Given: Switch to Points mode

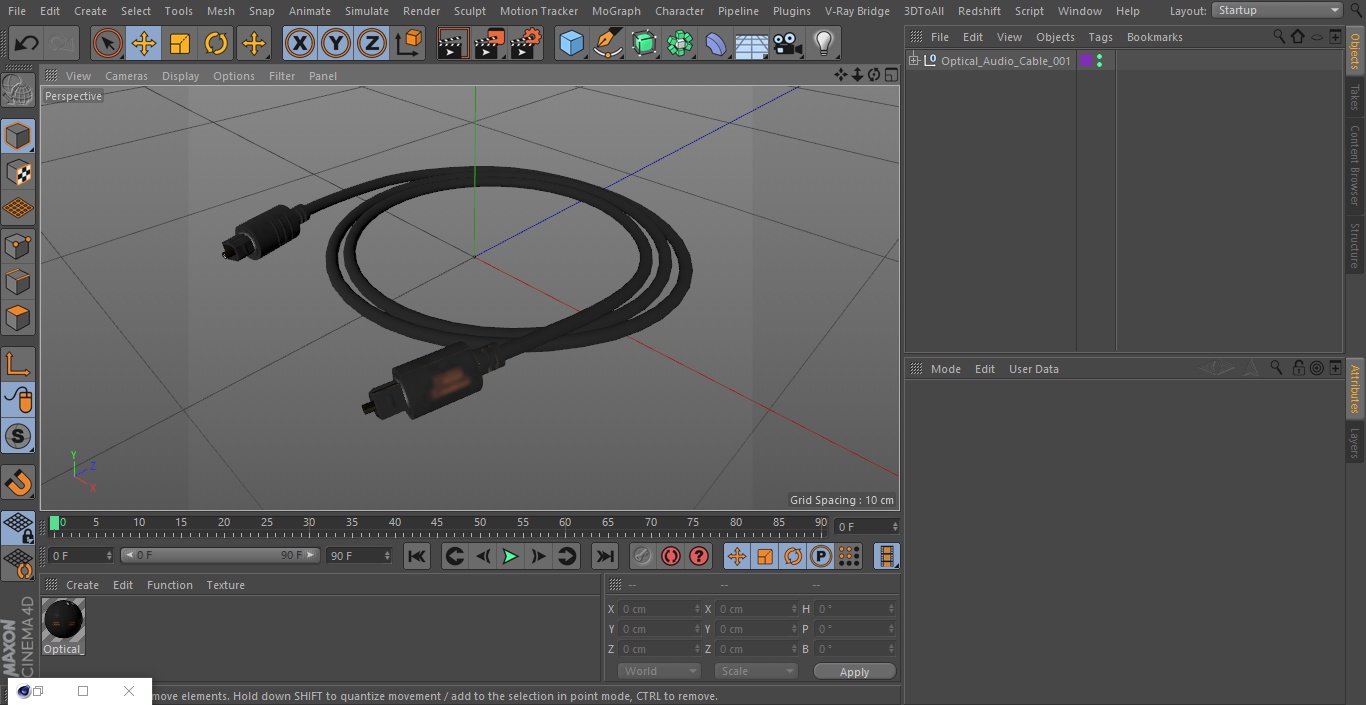Looking at the screenshot, I should click(x=18, y=246).
